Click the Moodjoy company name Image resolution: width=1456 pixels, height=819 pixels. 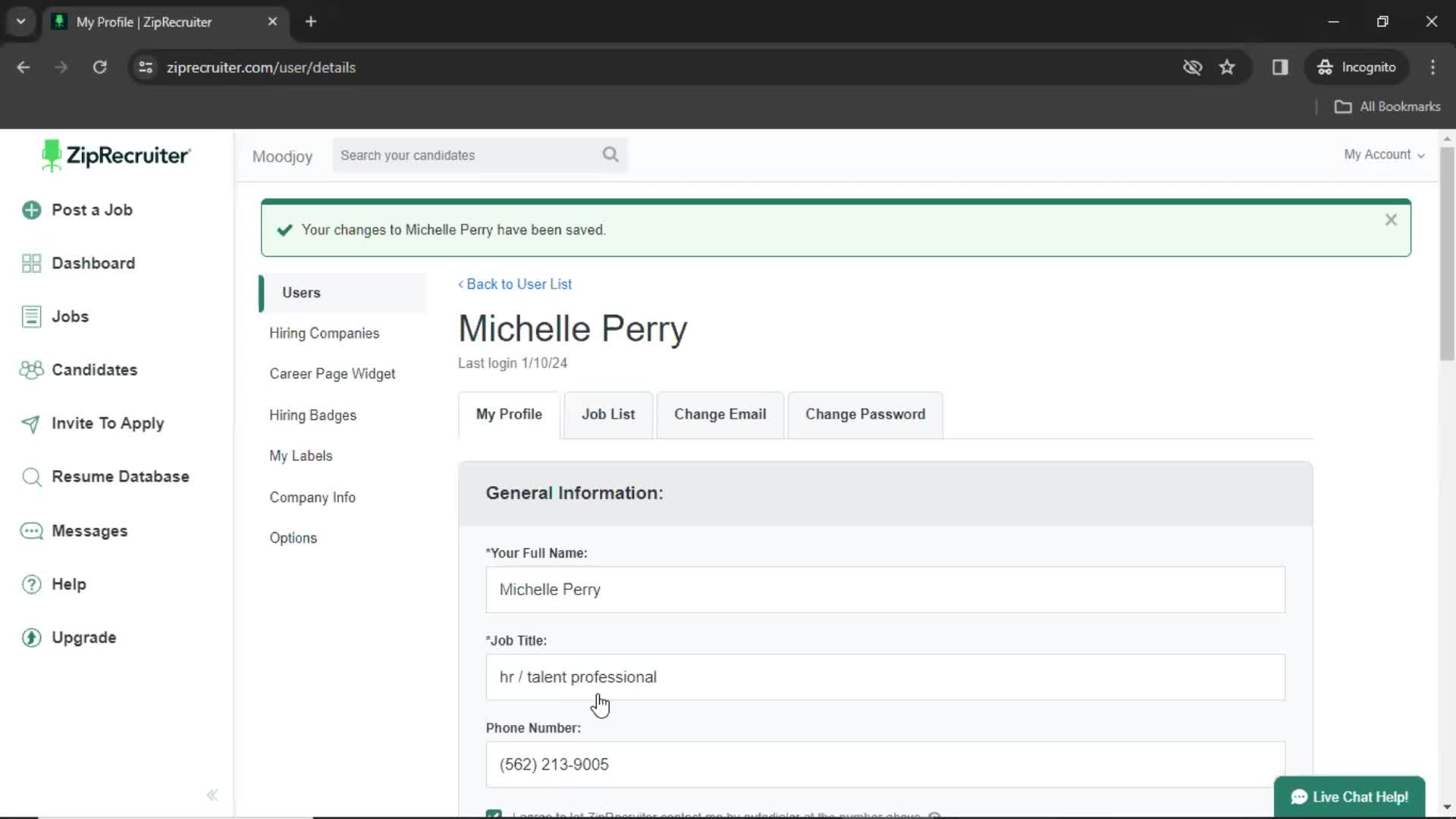282,156
